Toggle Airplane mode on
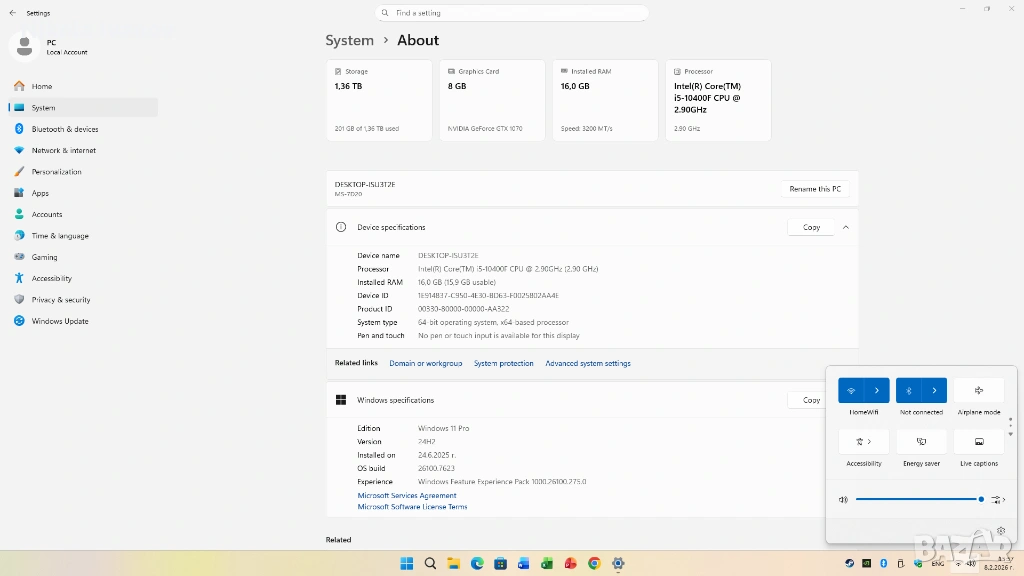1024x576 pixels. pos(978,390)
